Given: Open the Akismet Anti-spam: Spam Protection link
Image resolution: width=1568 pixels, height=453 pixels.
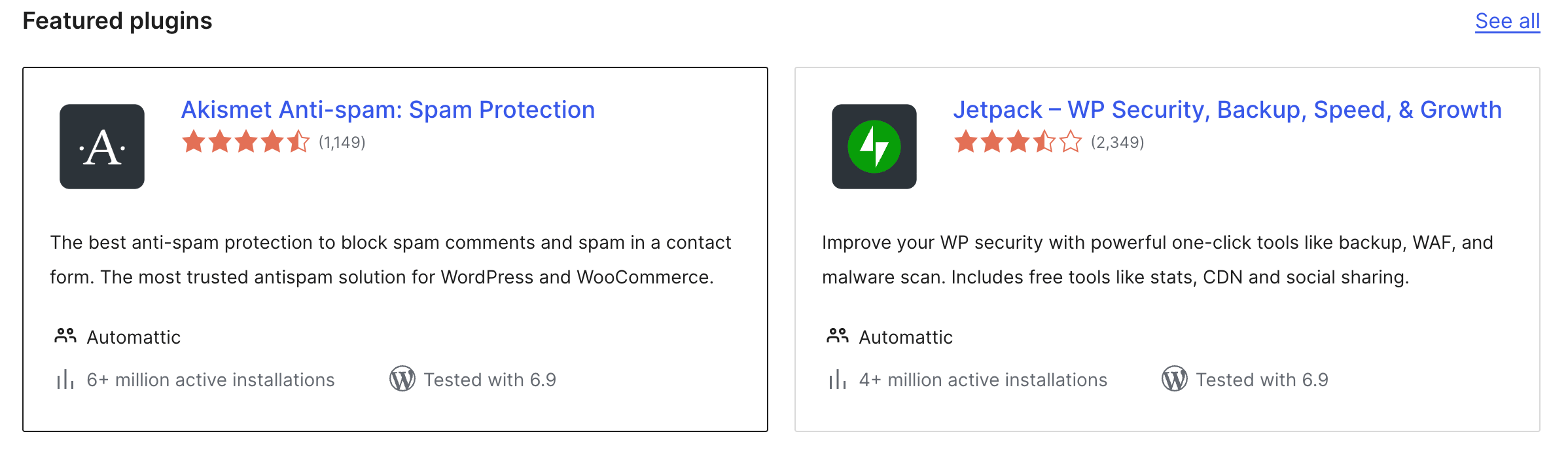Looking at the screenshot, I should click(x=387, y=110).
